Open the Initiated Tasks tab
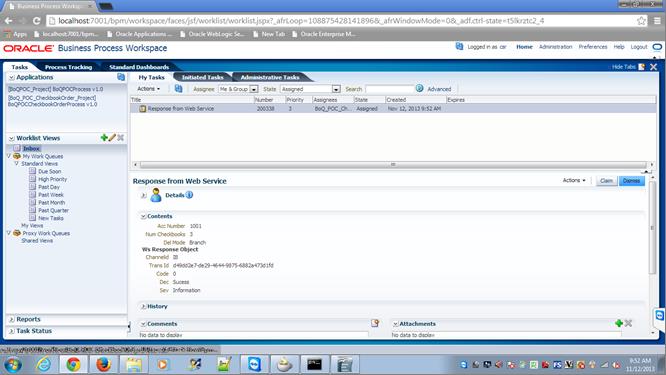666x375 pixels. (203, 77)
